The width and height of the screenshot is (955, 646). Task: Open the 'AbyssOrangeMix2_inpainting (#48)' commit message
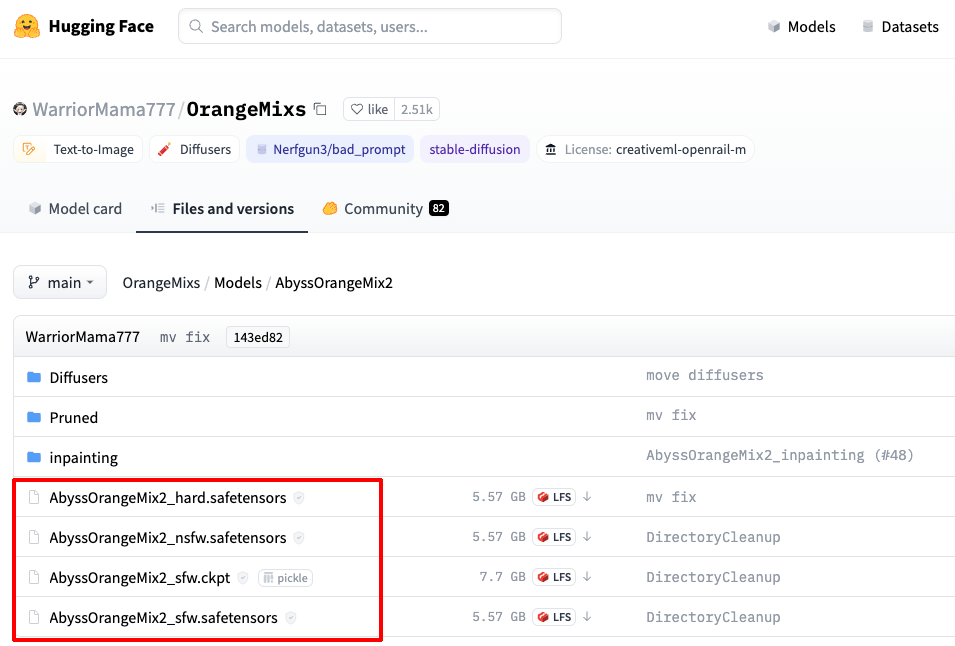pos(780,455)
